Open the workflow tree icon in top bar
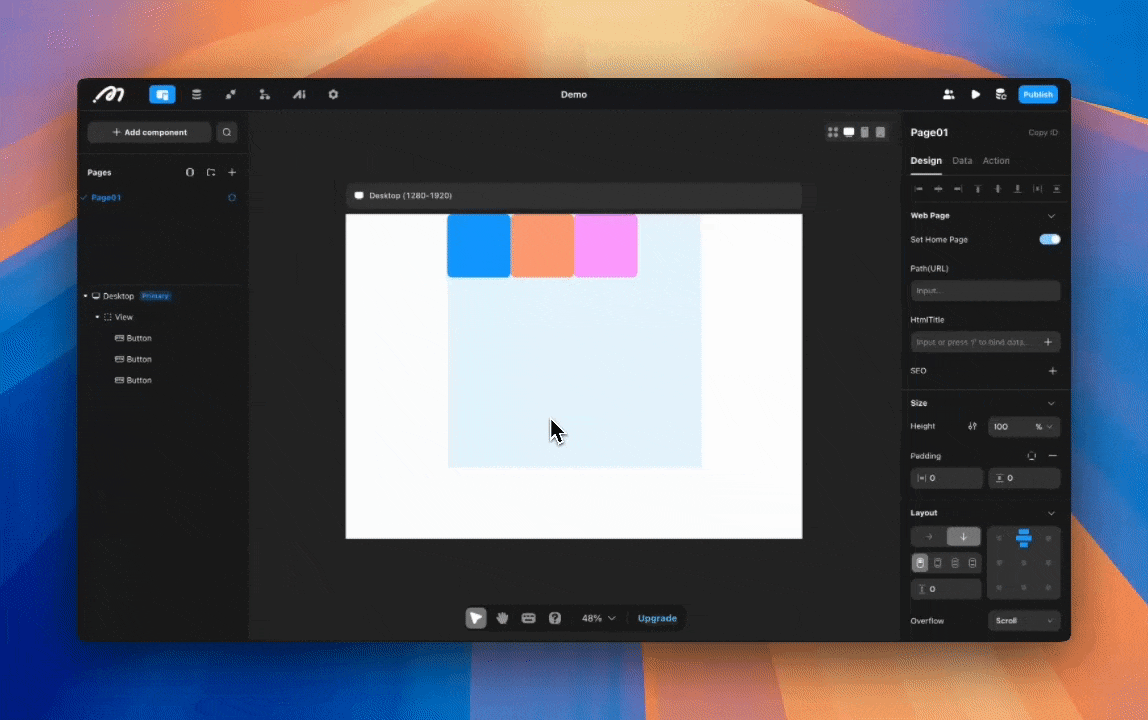Image resolution: width=1148 pixels, height=720 pixels. [264, 94]
